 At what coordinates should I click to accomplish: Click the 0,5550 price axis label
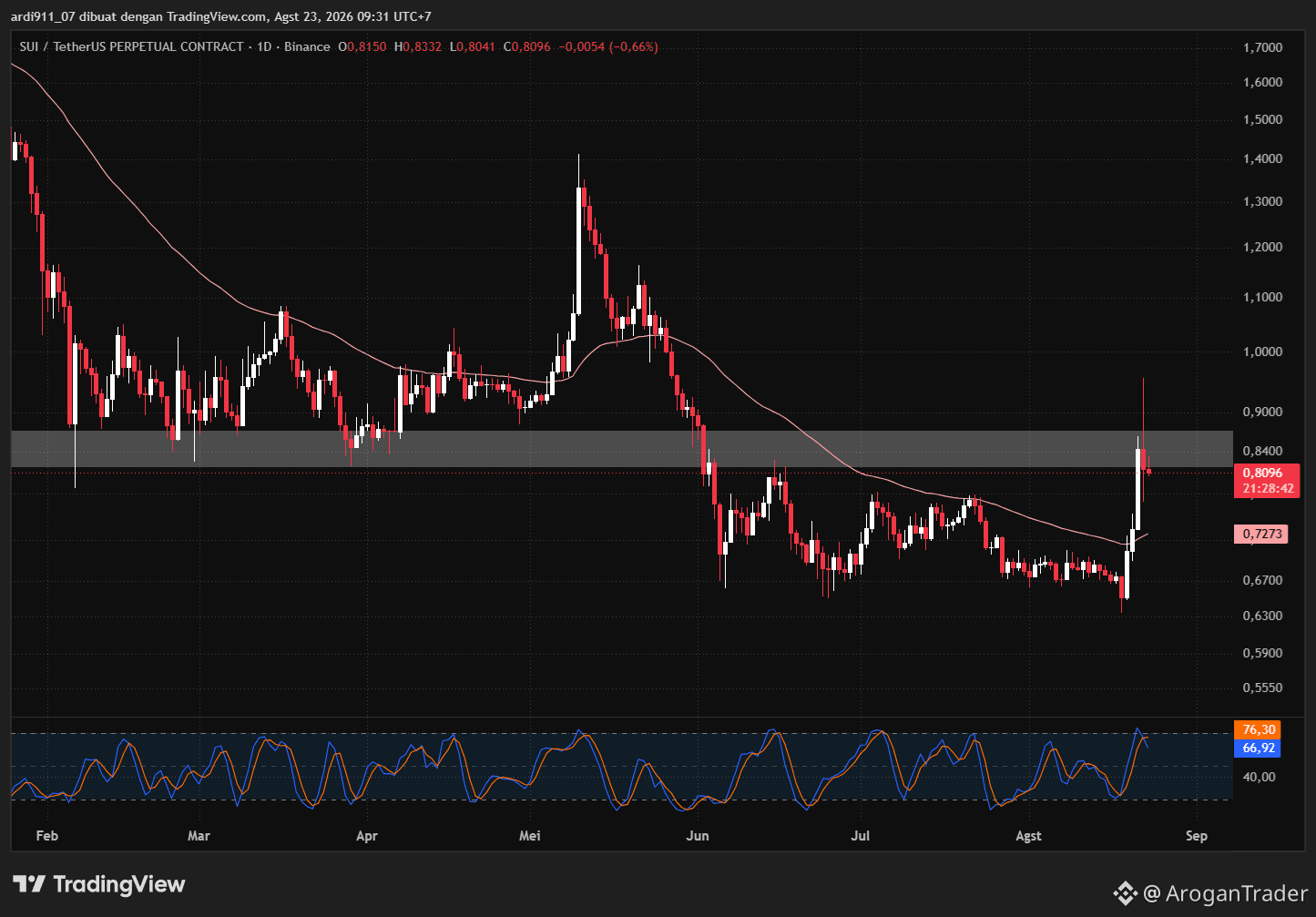1262,688
